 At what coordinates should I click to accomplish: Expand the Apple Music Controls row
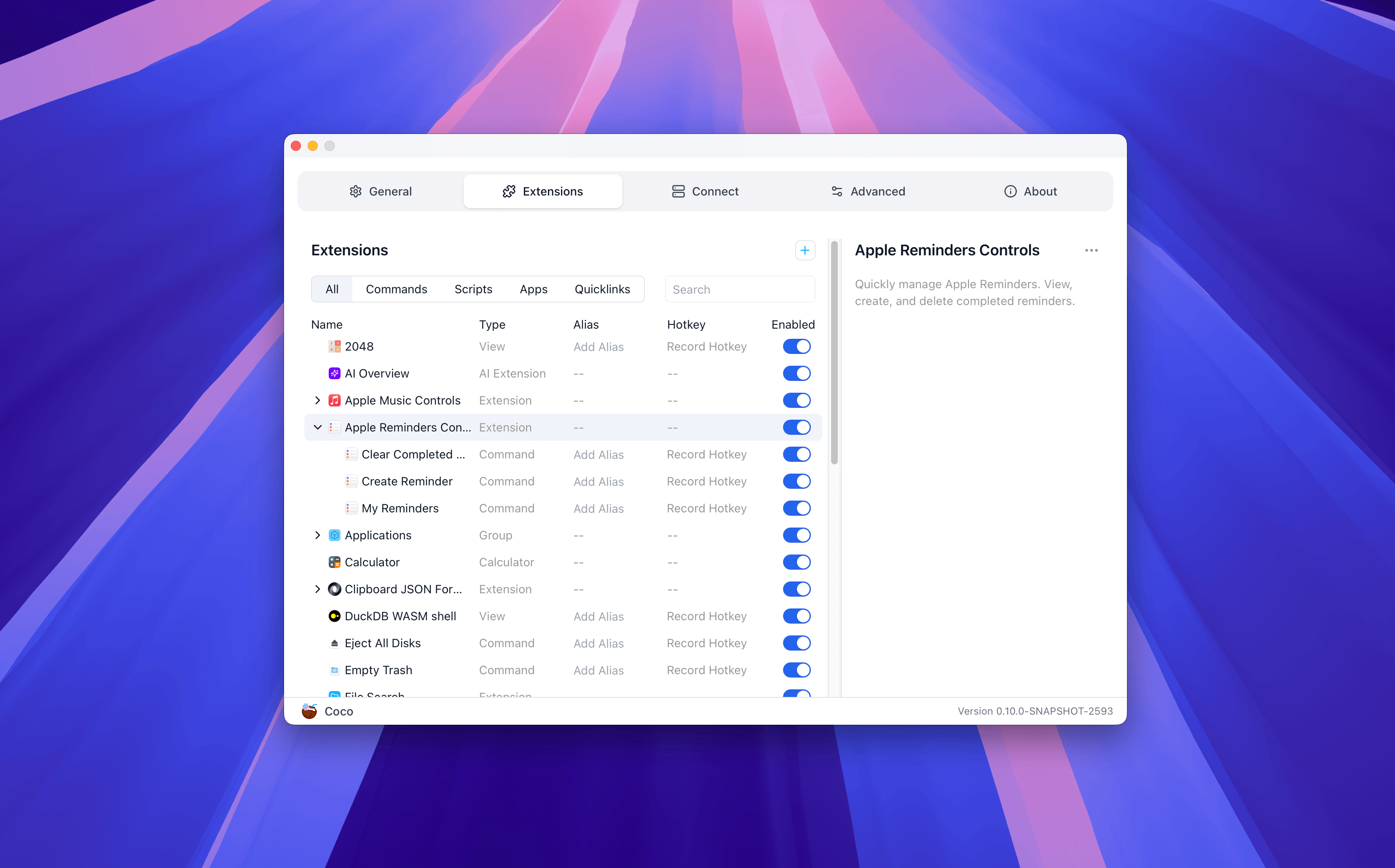pyautogui.click(x=317, y=400)
